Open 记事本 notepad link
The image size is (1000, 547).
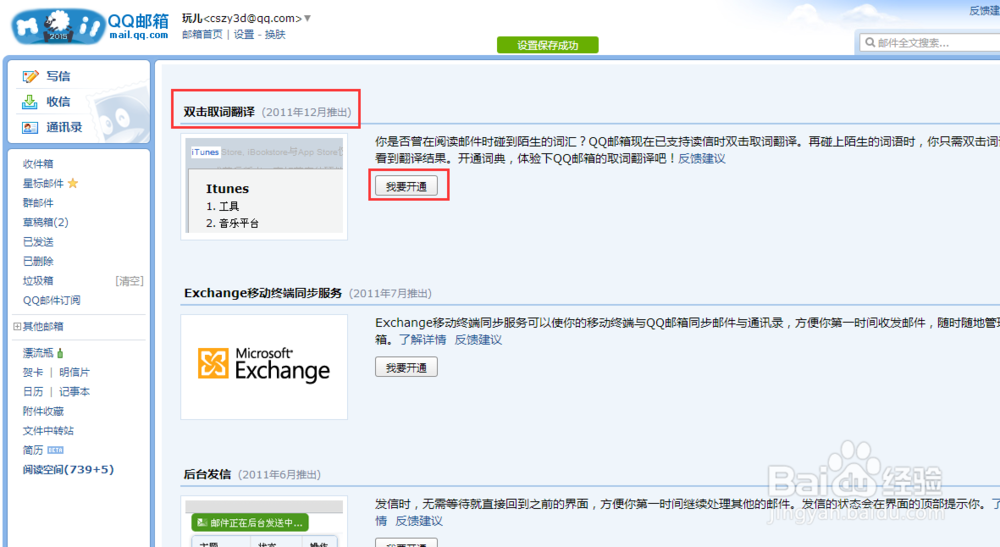(x=75, y=392)
